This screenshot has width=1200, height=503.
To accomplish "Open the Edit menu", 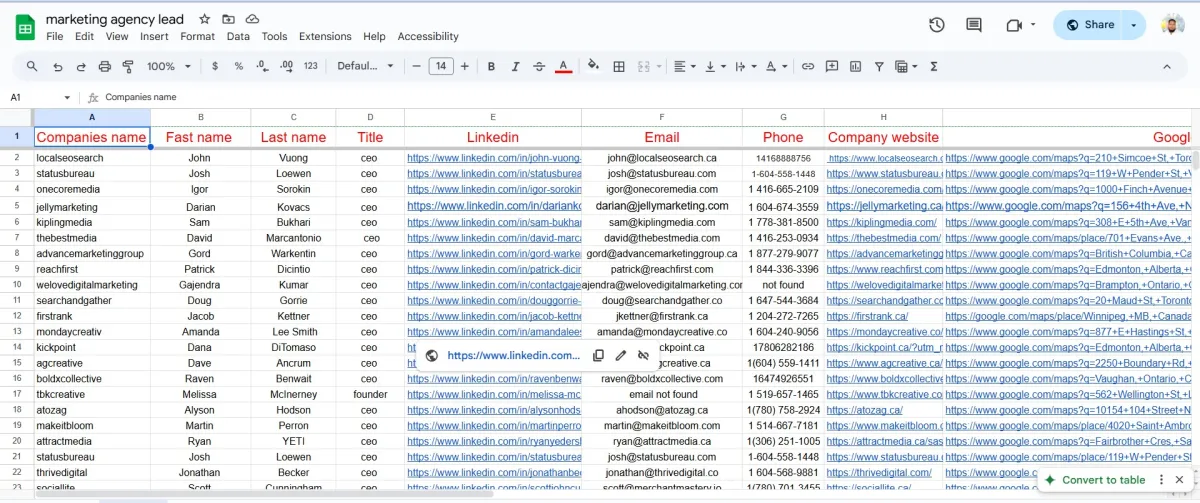I will [84, 36].
